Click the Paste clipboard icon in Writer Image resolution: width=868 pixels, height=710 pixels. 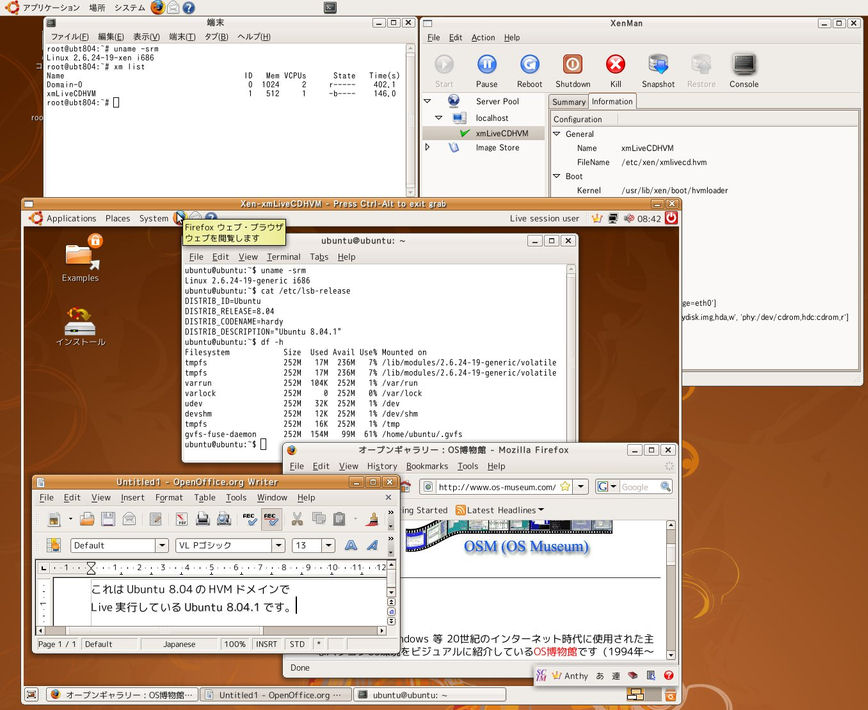point(339,519)
